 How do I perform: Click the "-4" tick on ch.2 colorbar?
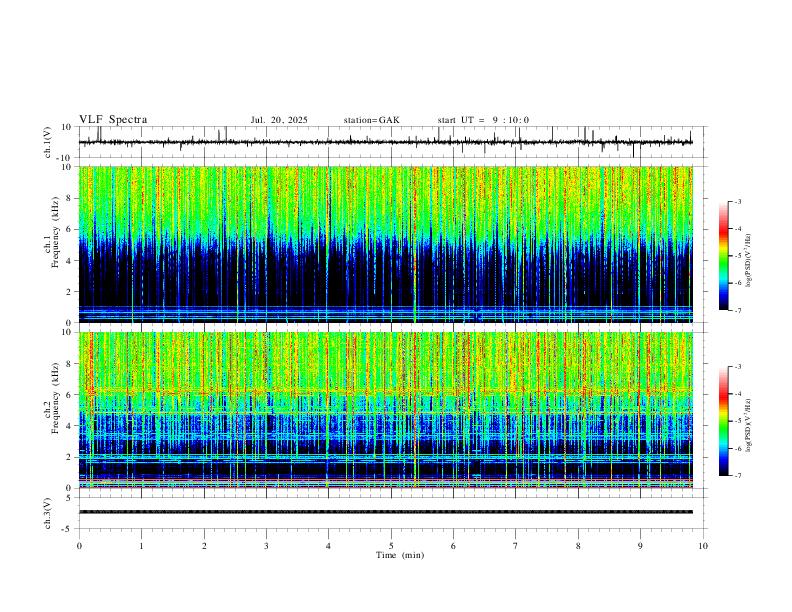[737, 394]
